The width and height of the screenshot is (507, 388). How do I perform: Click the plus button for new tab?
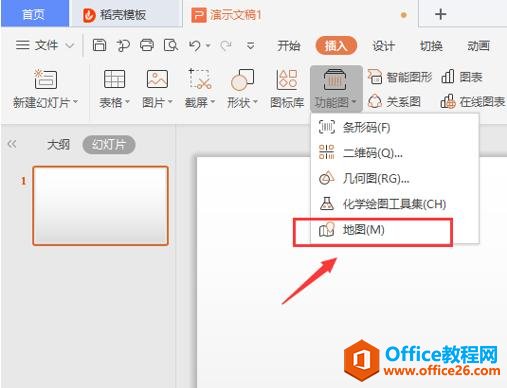tap(440, 14)
